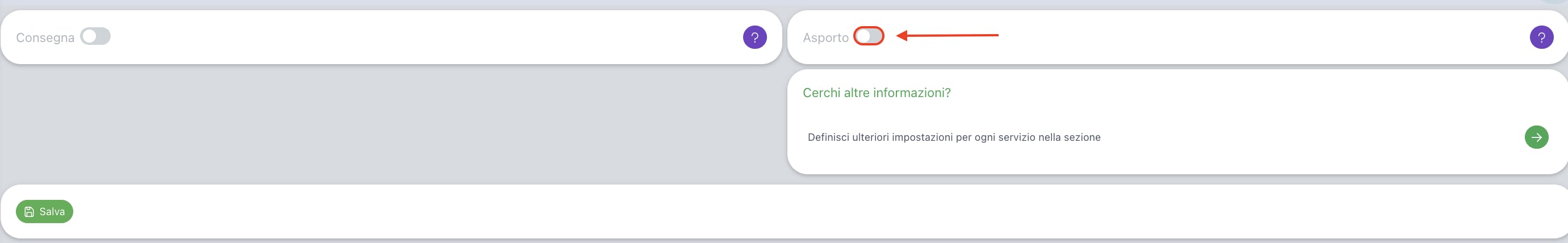Click the green arrow circle icon
The image size is (1568, 243).
[1536, 137]
